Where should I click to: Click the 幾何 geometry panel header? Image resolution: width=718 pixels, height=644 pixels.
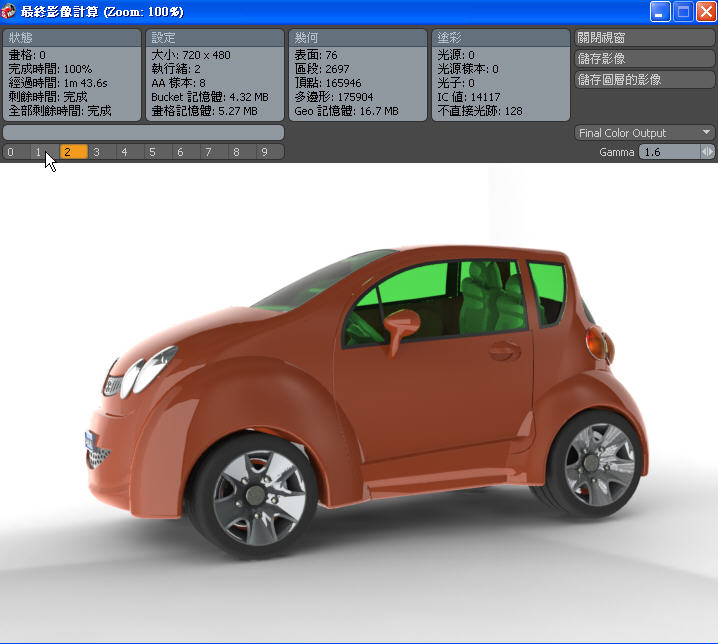(358, 38)
